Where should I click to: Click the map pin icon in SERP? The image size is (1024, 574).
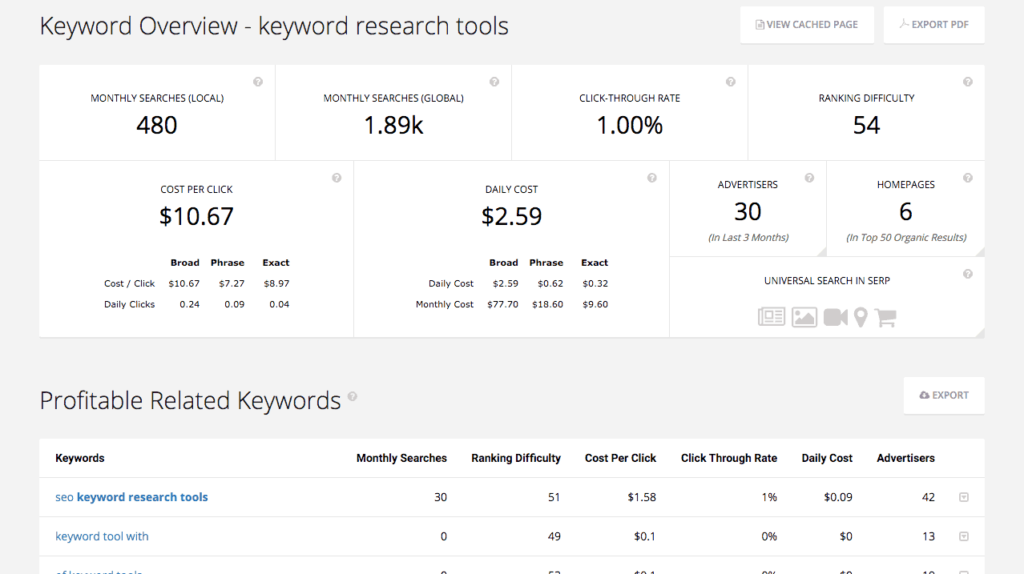pos(861,317)
